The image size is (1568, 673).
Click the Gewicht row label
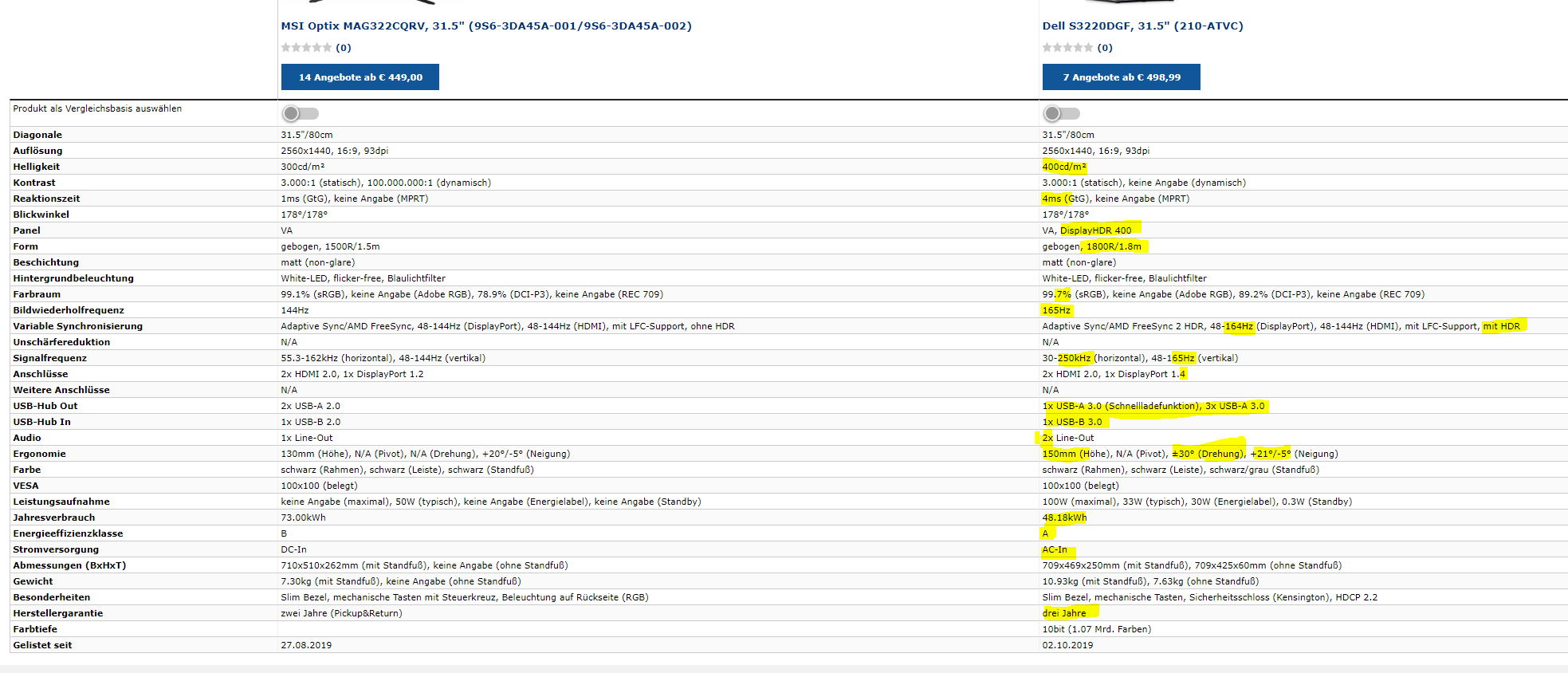(x=33, y=581)
